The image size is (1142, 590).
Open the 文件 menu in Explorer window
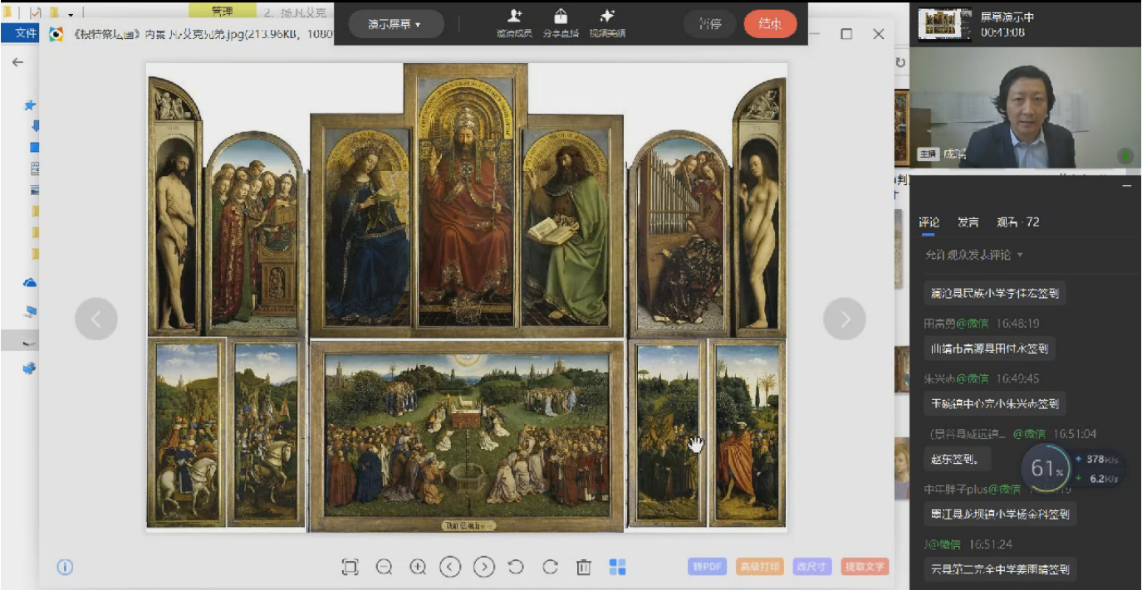tap(26, 33)
